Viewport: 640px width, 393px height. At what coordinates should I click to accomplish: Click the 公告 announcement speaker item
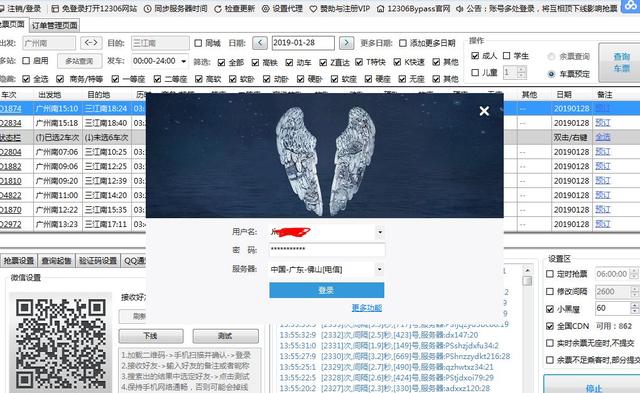(537, 8)
